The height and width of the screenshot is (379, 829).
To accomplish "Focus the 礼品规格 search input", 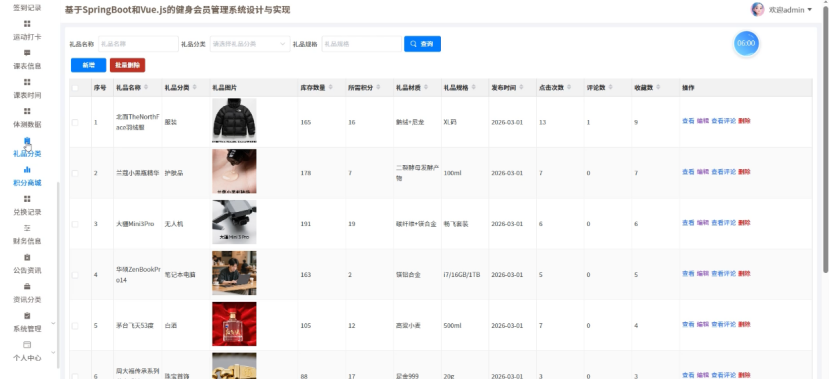I will pyautogui.click(x=362, y=44).
